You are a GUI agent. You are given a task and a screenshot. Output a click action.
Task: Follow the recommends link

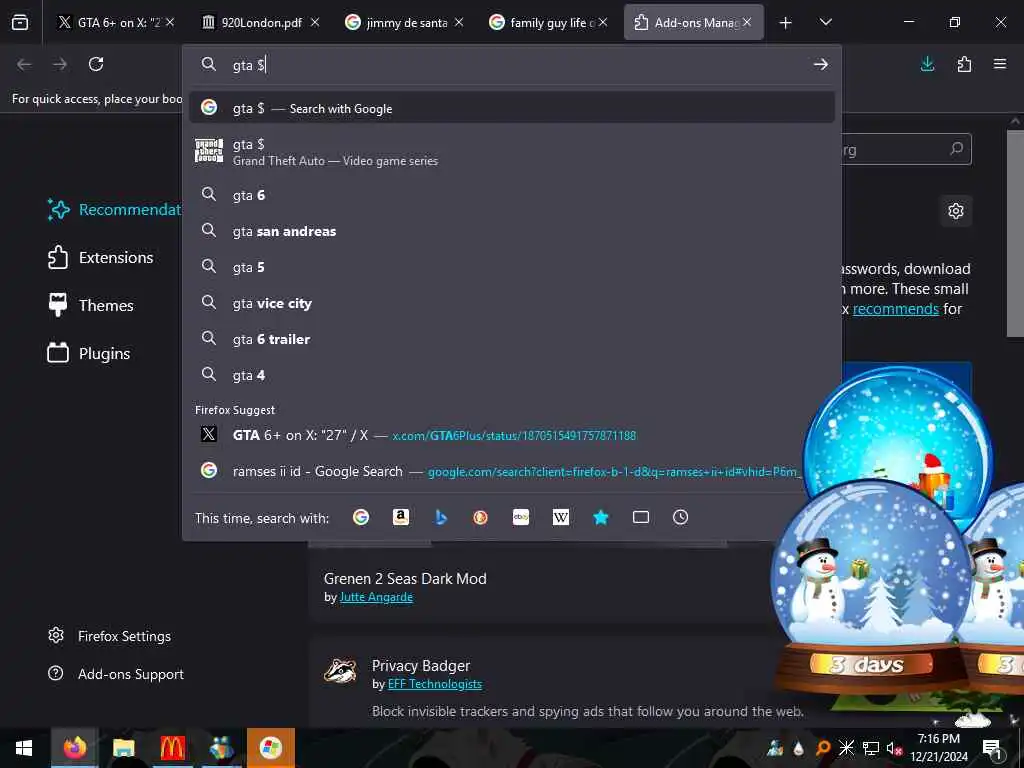click(x=895, y=309)
